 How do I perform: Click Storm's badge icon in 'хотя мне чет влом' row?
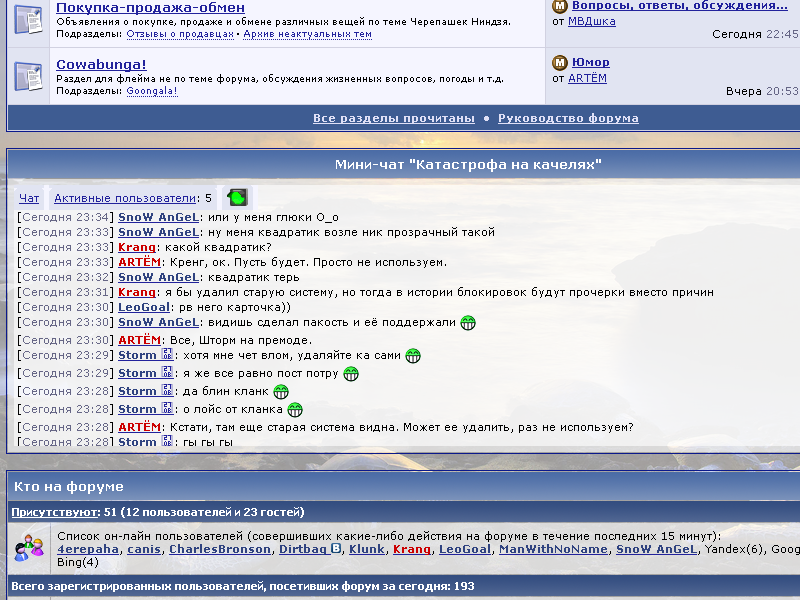coord(167,354)
